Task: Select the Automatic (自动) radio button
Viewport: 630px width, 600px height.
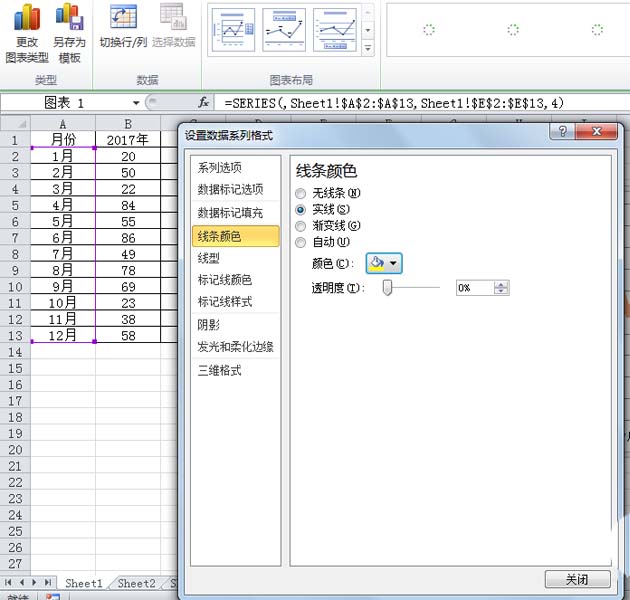Action: pyautogui.click(x=301, y=241)
